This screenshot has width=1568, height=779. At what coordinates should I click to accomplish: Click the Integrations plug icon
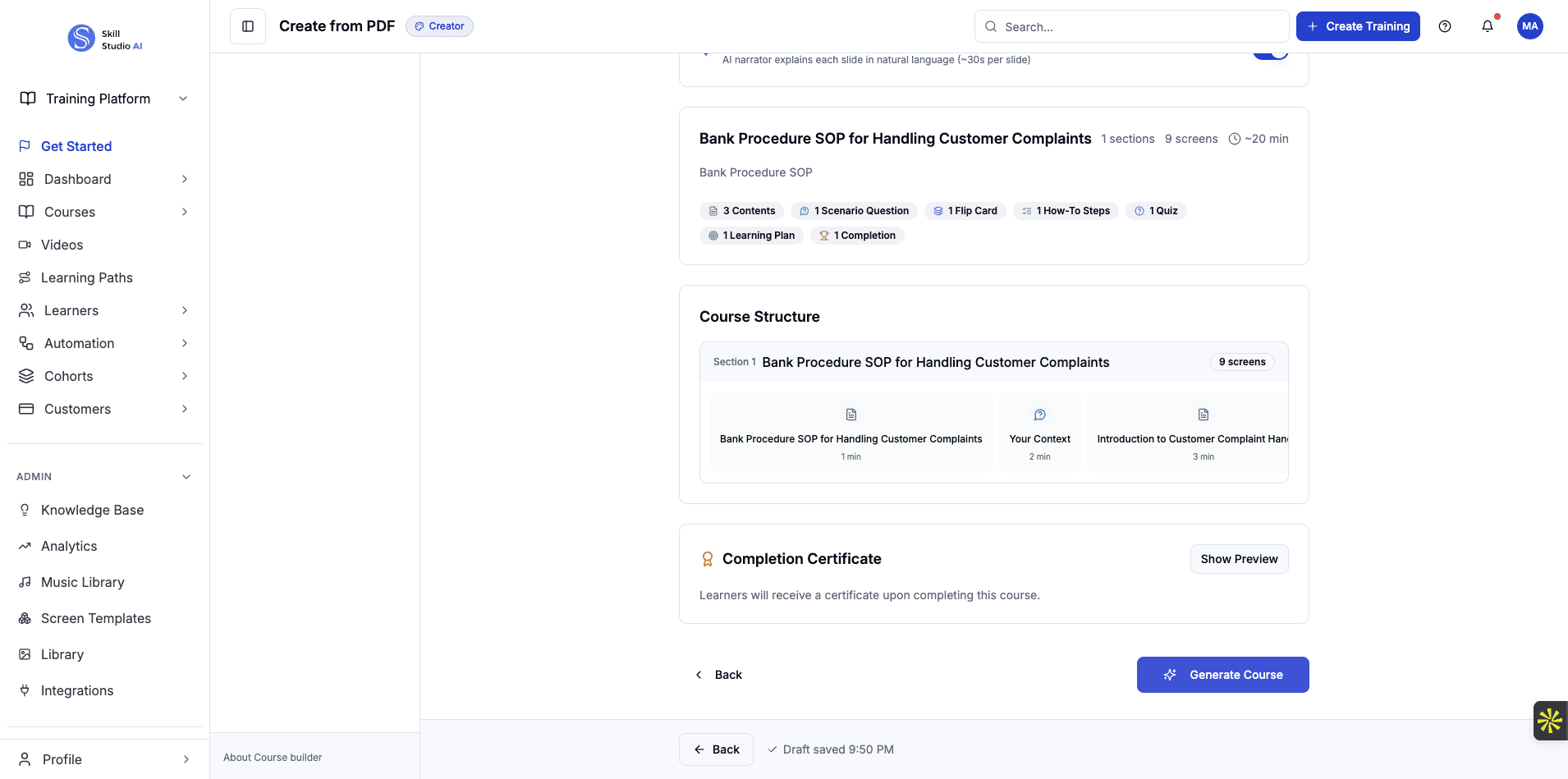25,690
